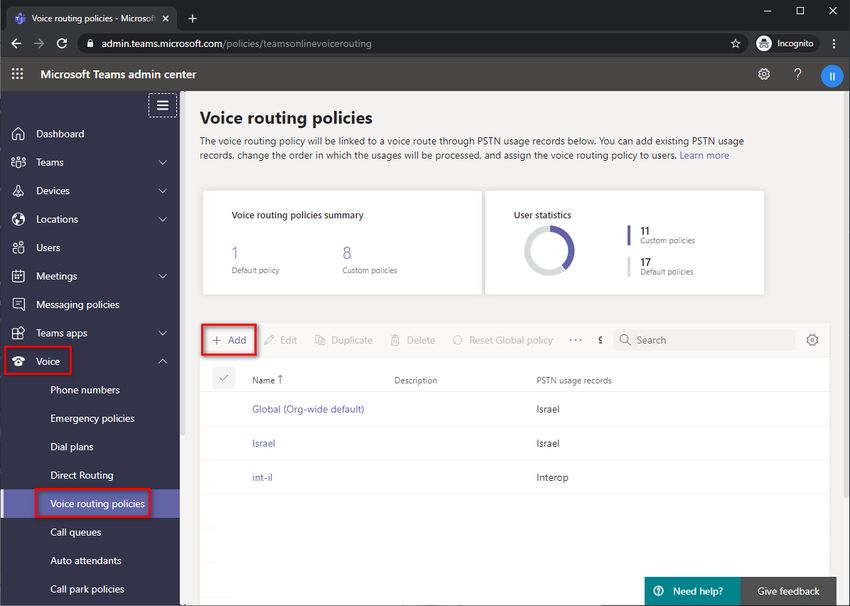The width and height of the screenshot is (850, 606).
Task: Bookmark the page with the star icon
Action: (735, 43)
